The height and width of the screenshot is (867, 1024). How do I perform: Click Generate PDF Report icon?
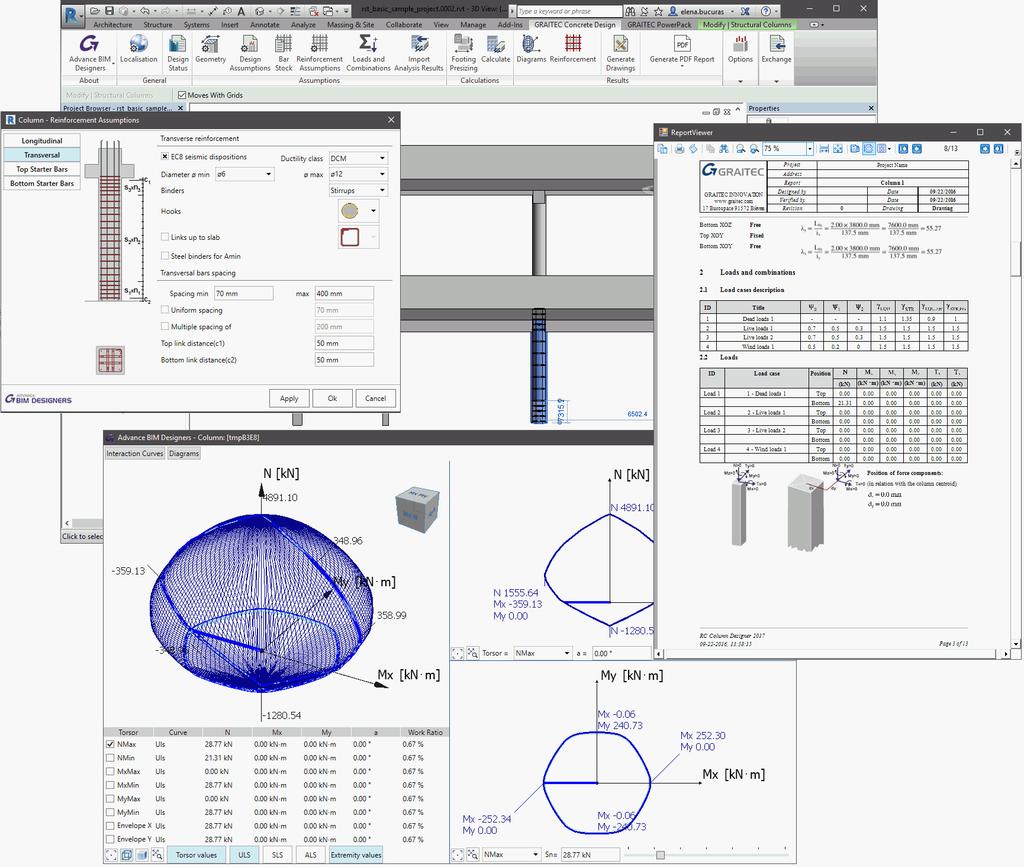point(682,44)
